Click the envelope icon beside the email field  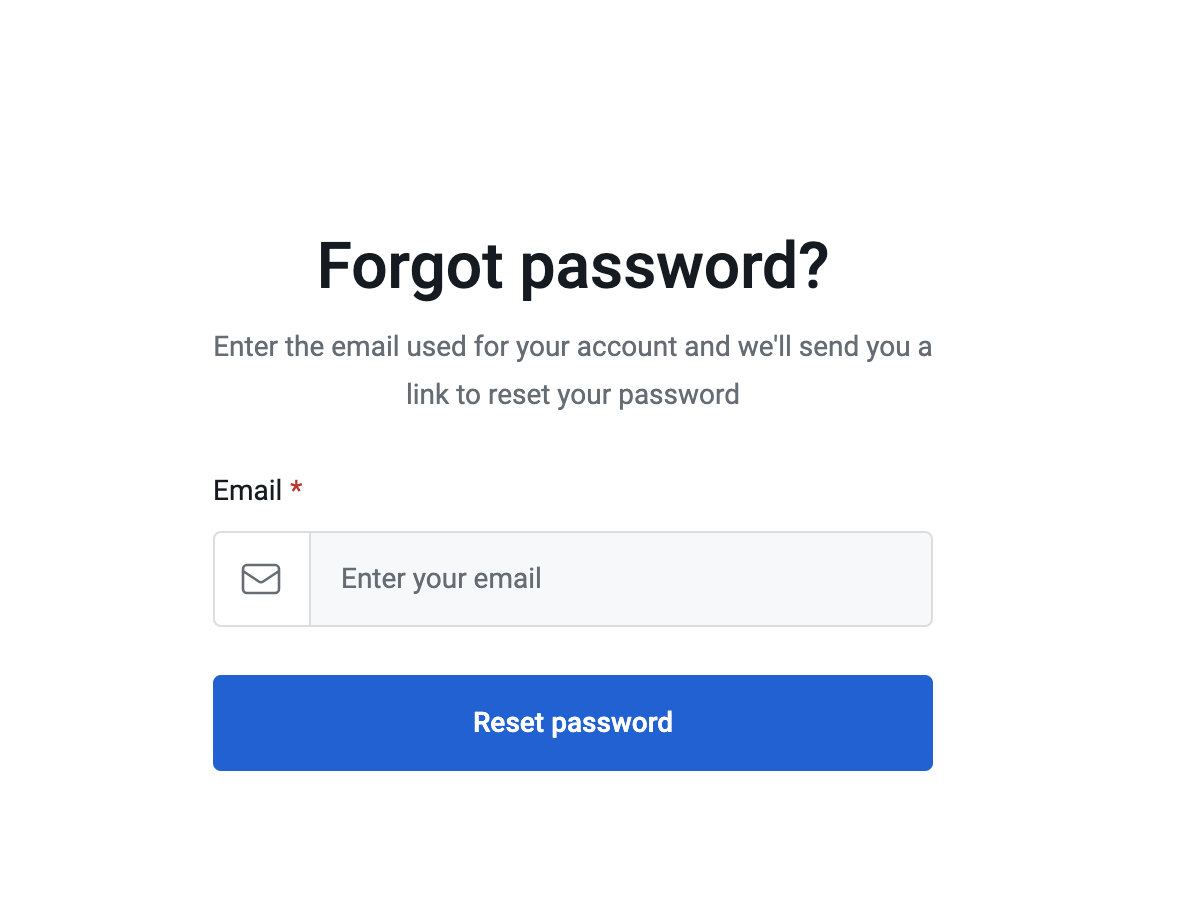pyautogui.click(x=261, y=579)
